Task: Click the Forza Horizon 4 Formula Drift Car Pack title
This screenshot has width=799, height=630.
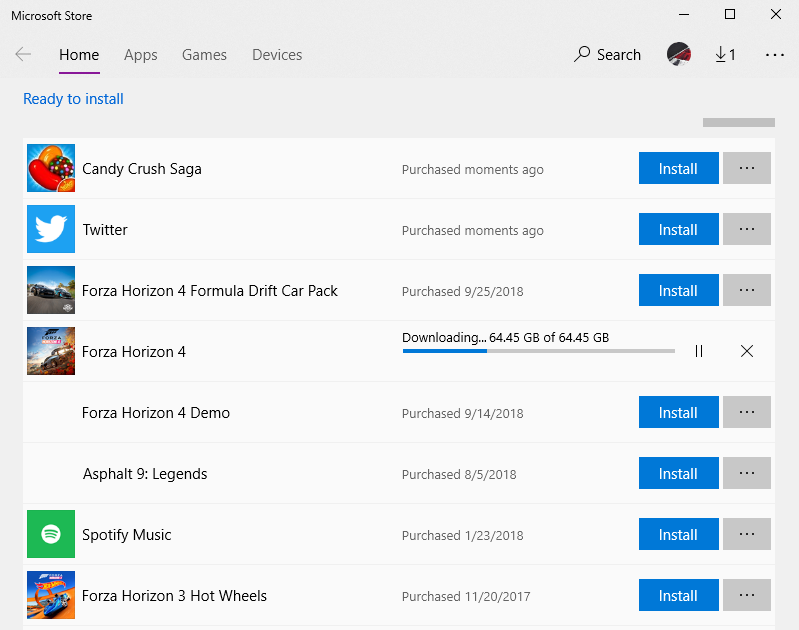Action: click(x=209, y=291)
